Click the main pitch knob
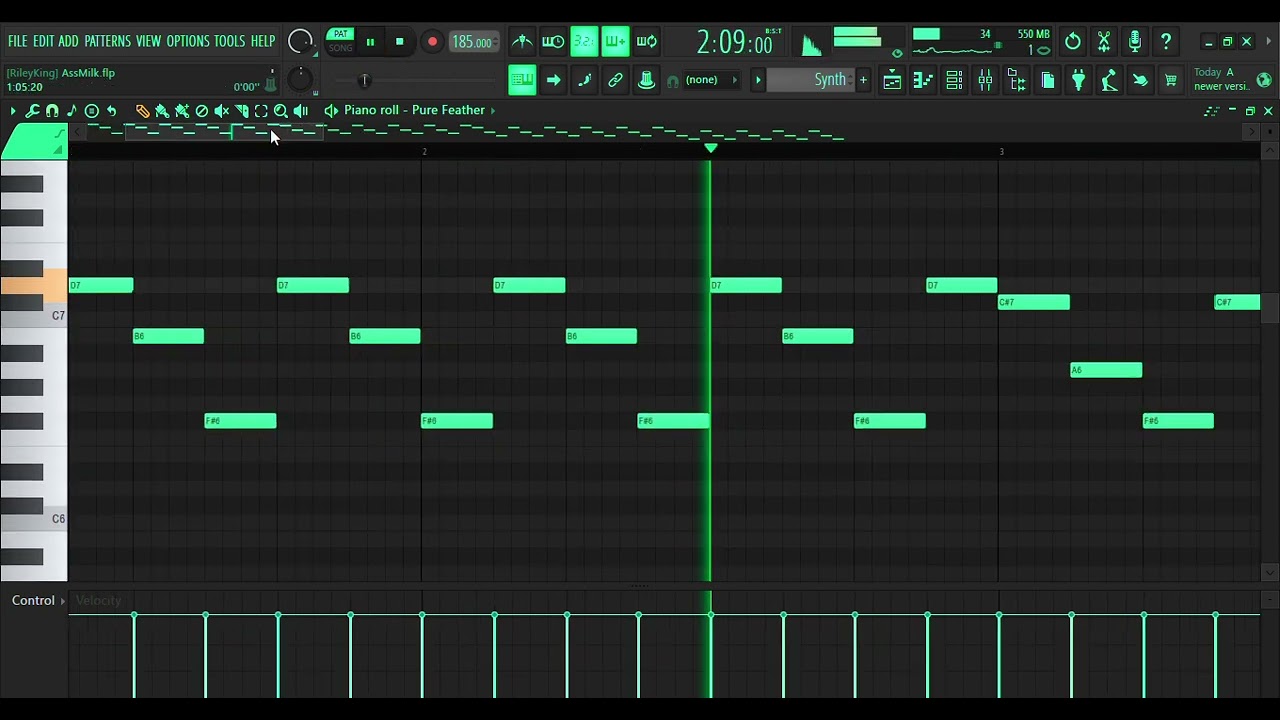This screenshot has height=720, width=1280. tap(300, 80)
